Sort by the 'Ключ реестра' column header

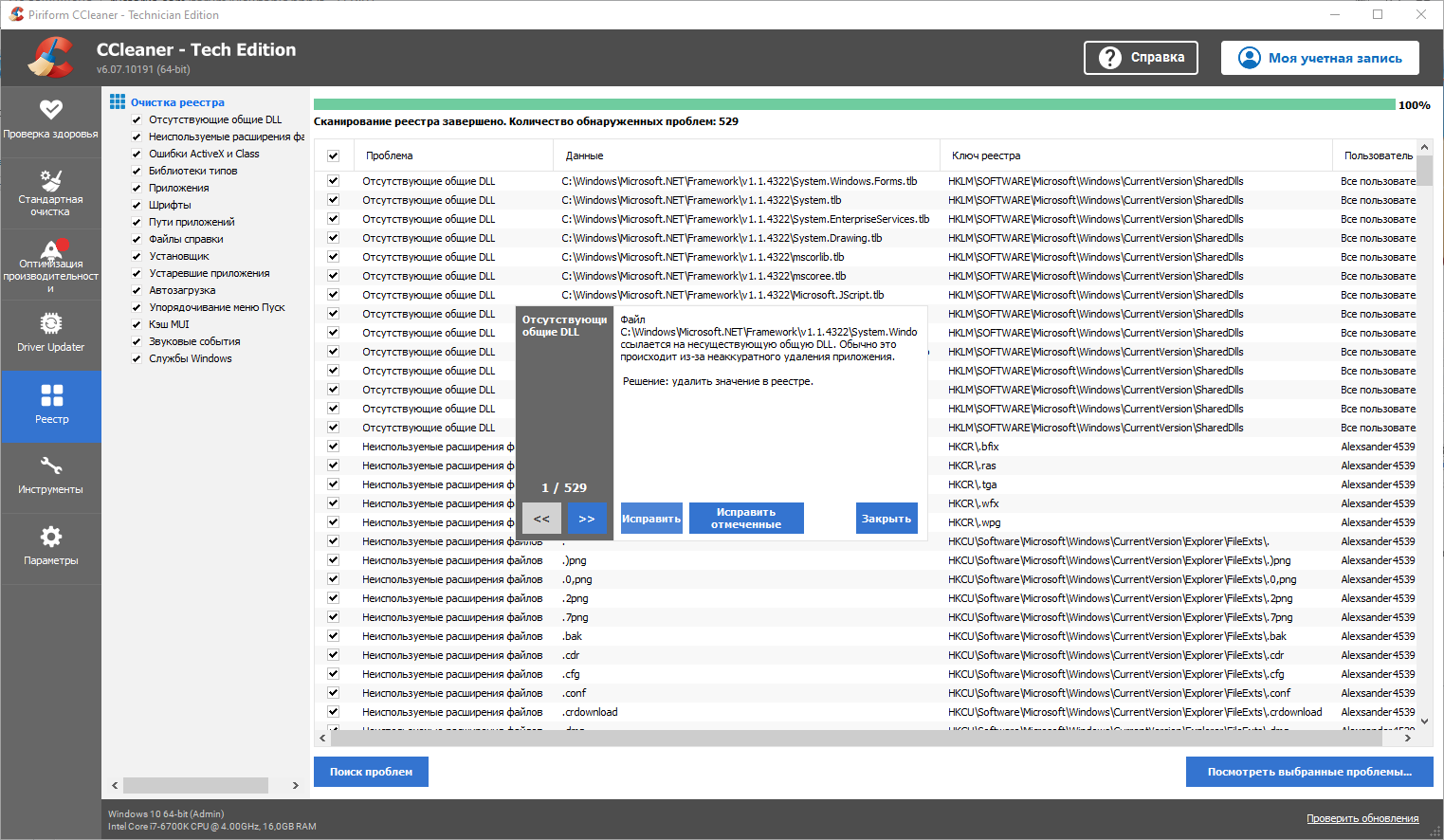coord(986,155)
